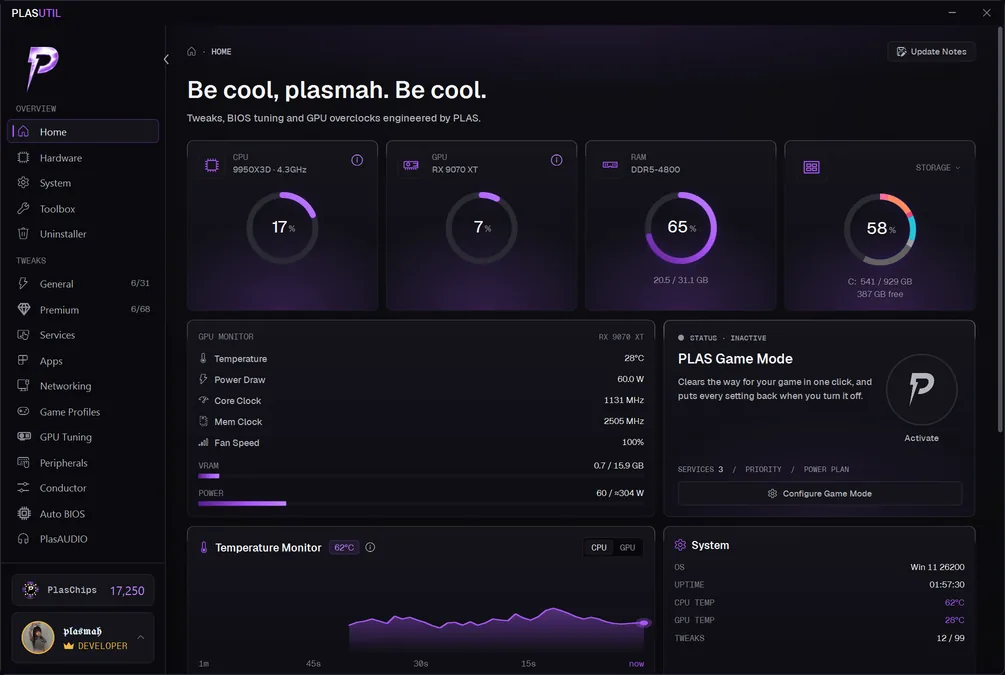The height and width of the screenshot is (675, 1005).
Task: Click the breadcrumb home icon
Action: tap(191, 51)
